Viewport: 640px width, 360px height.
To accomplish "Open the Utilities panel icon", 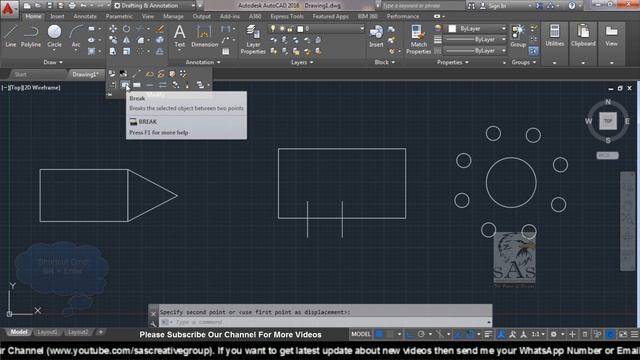I will coord(554,35).
